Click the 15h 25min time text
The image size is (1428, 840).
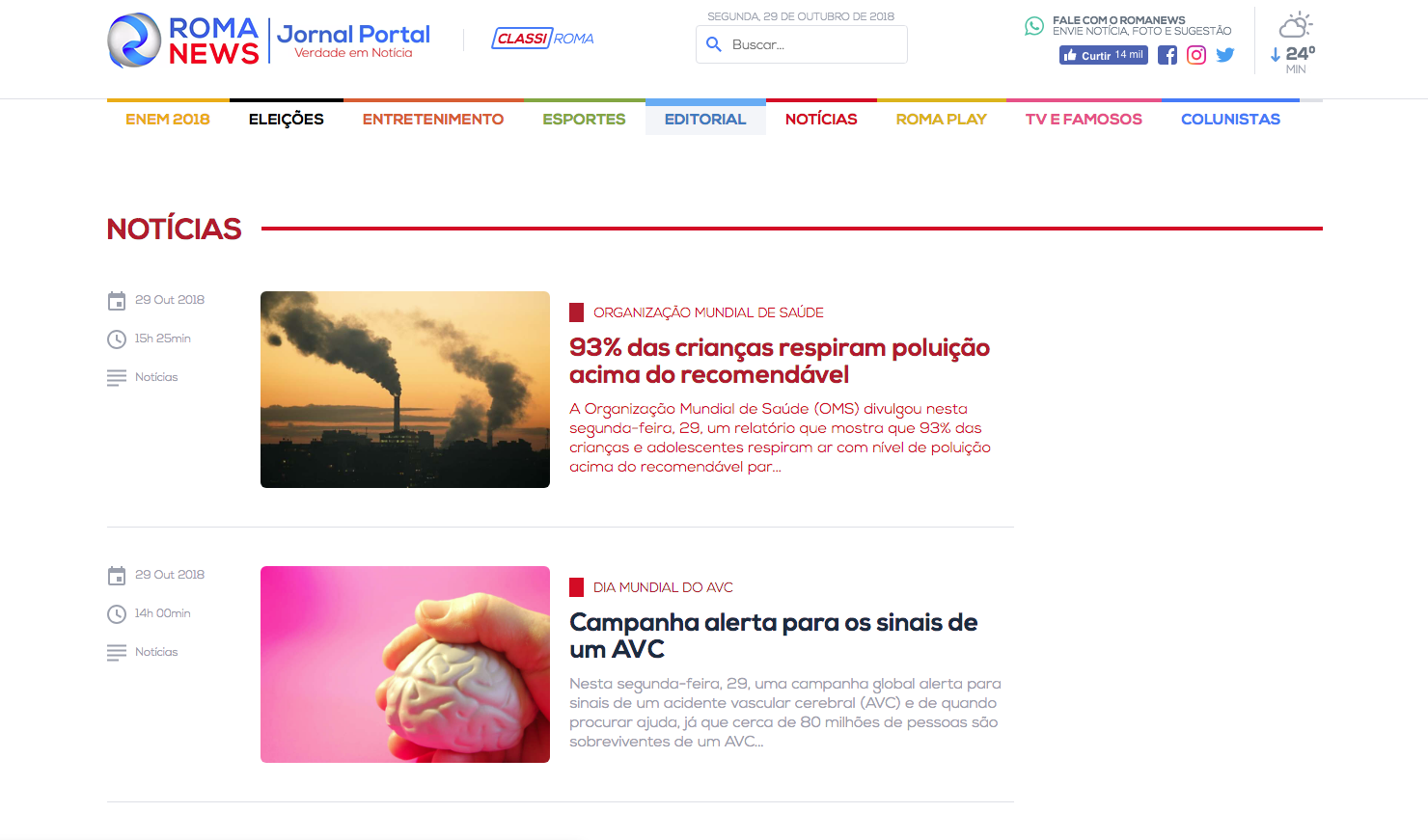click(163, 339)
